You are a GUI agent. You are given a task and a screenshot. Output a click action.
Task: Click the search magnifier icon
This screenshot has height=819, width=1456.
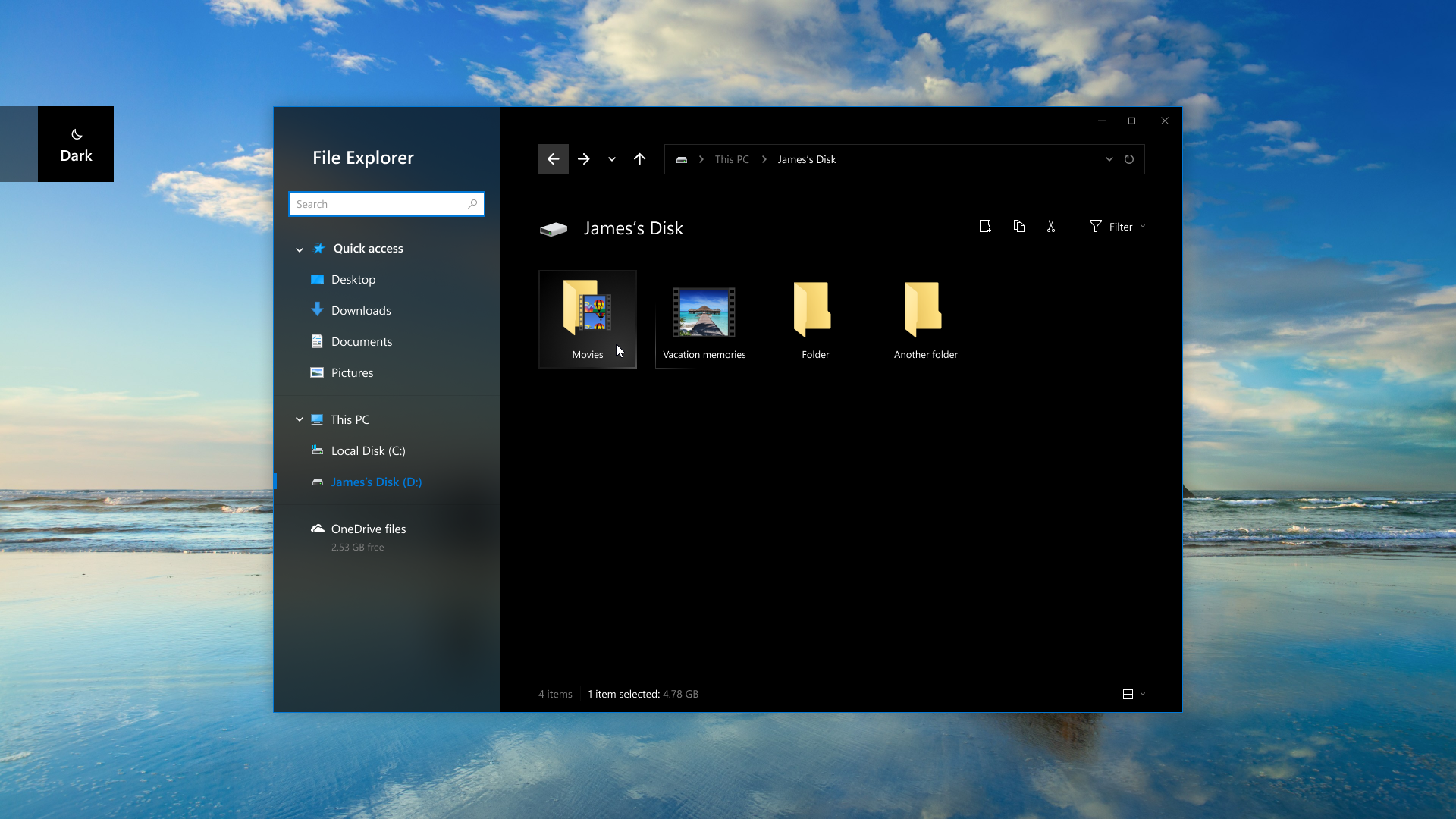(x=472, y=204)
